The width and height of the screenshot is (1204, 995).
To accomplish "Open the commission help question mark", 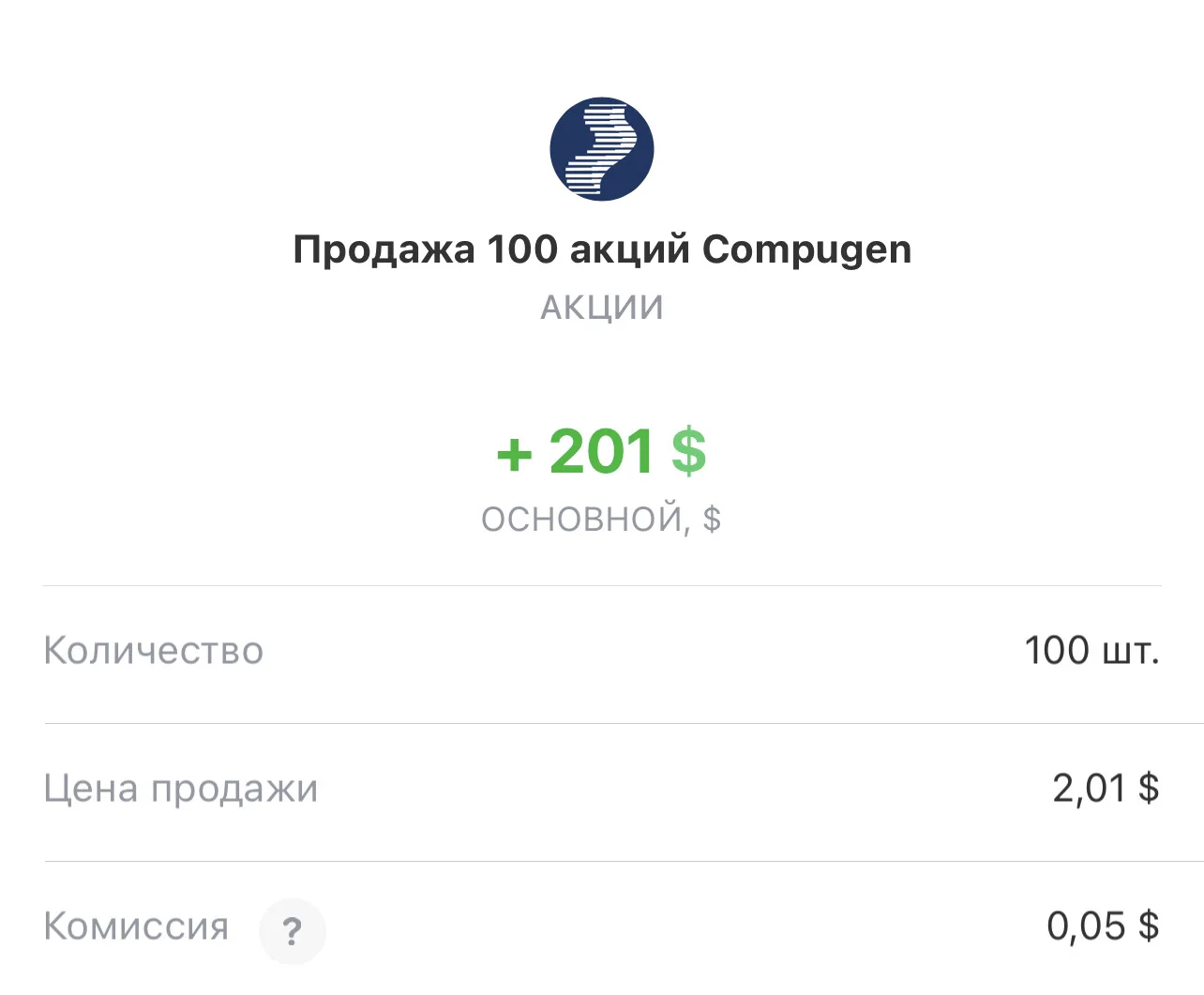I will [x=292, y=931].
